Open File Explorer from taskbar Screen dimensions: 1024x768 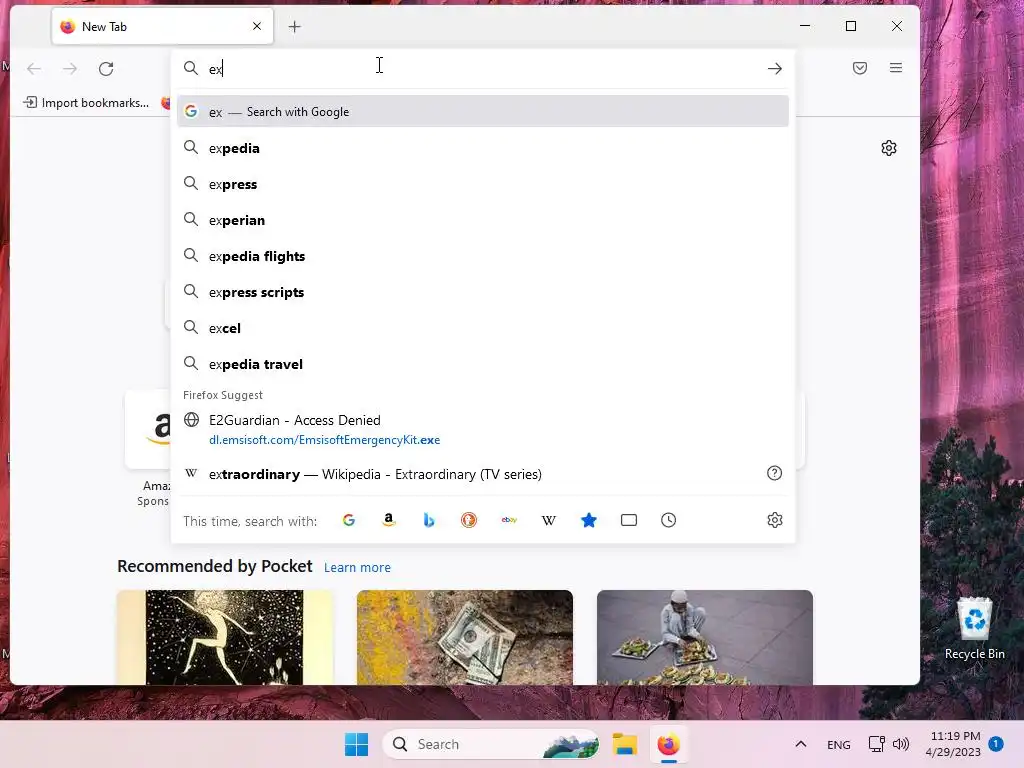pyautogui.click(x=624, y=744)
